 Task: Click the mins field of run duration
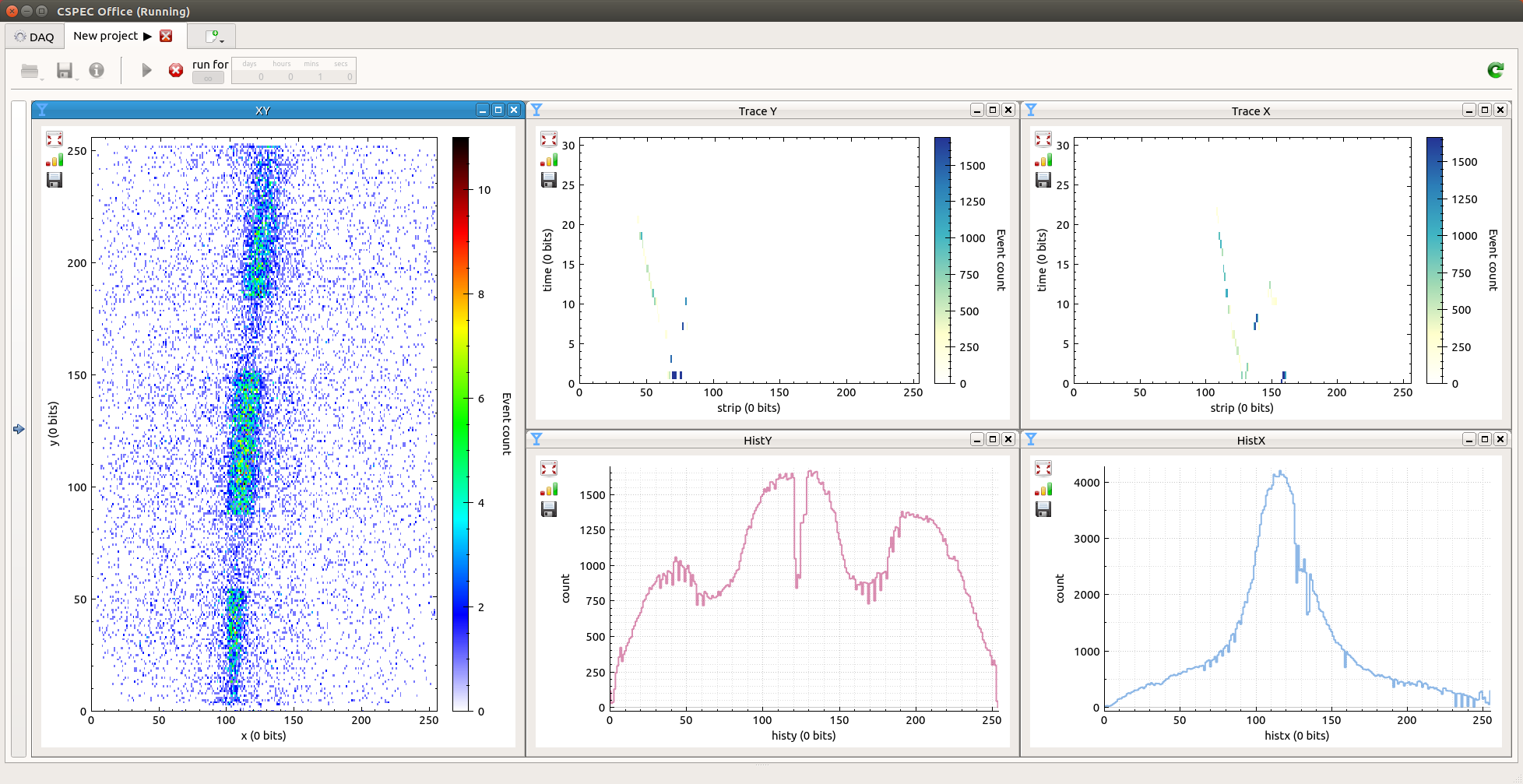click(x=310, y=76)
